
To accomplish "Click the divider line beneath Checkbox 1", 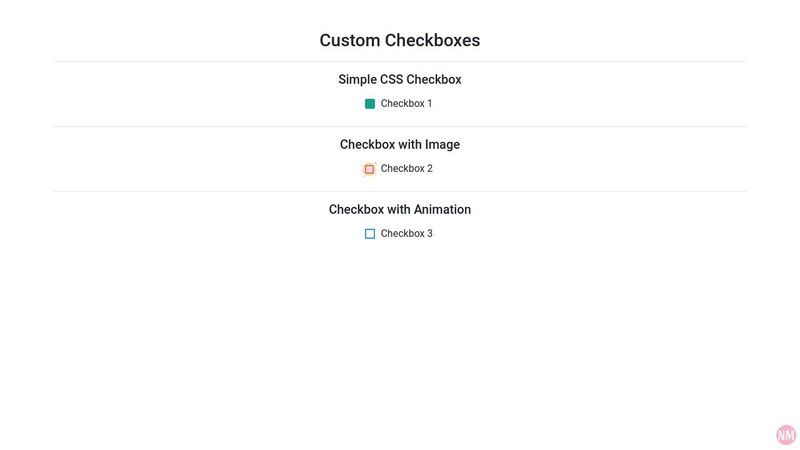I will coord(400,127).
